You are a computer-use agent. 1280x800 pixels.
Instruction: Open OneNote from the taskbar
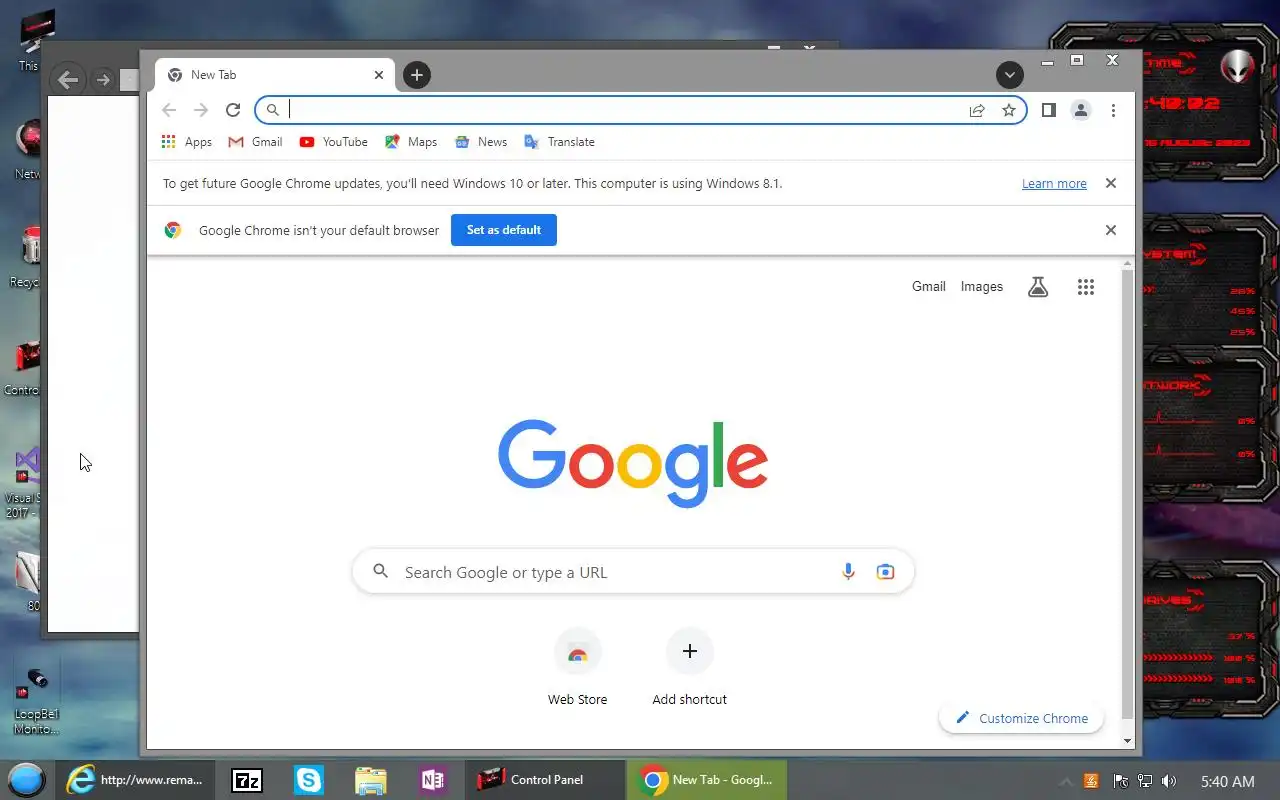click(x=433, y=780)
